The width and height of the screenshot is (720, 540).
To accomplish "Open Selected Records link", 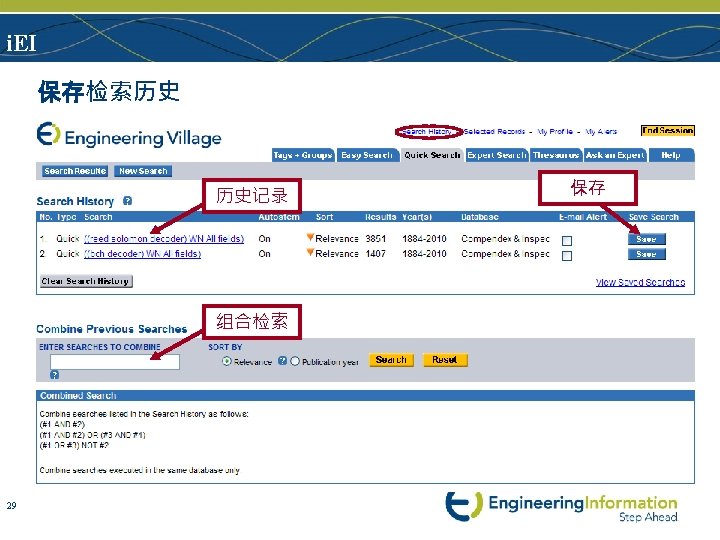I will [494, 132].
